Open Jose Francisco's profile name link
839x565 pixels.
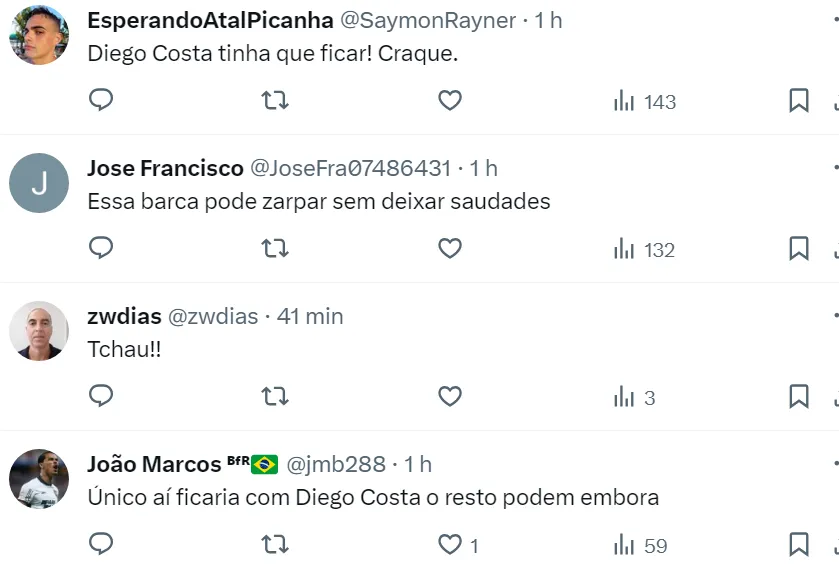(x=165, y=168)
